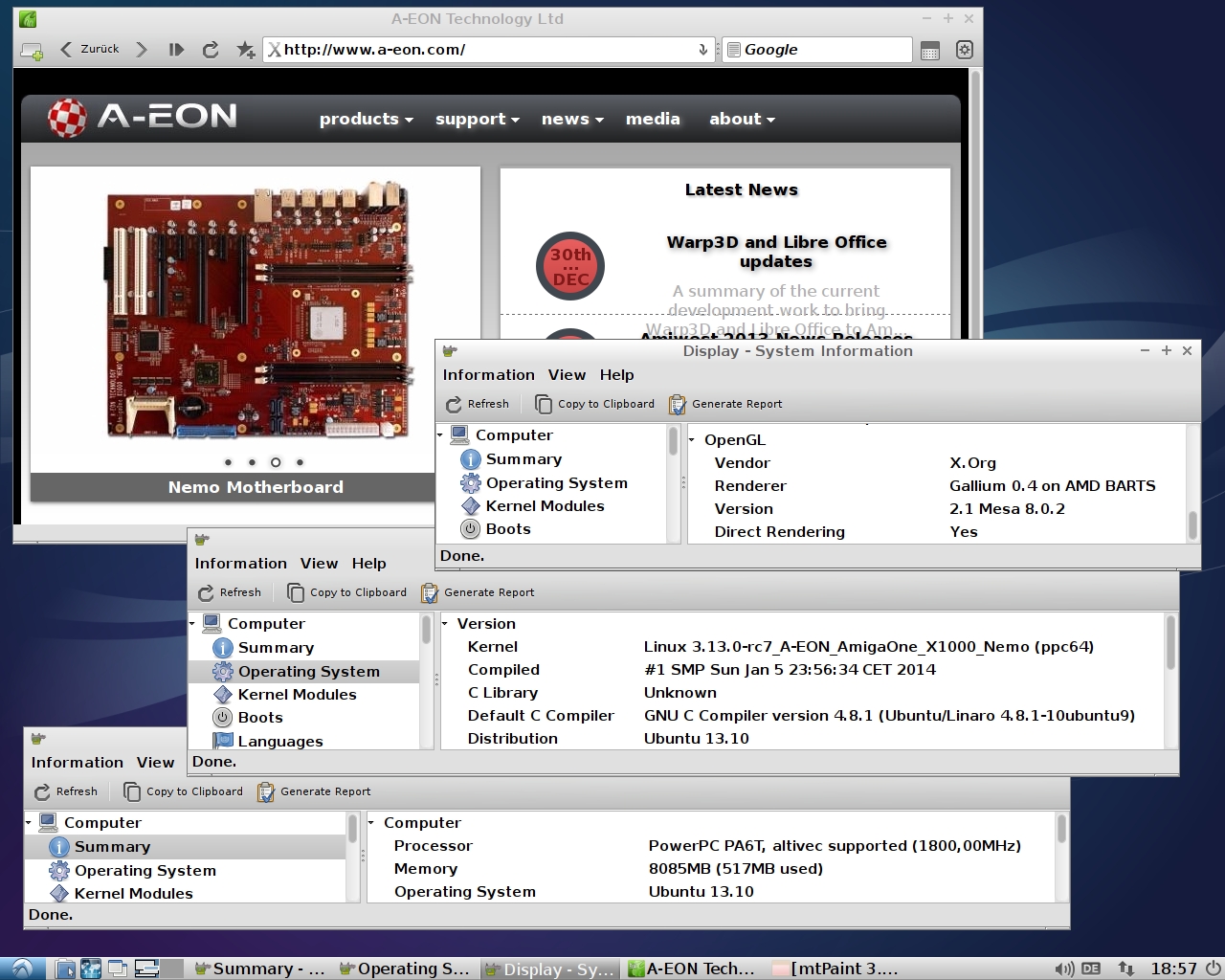
Task: Select the first carousel dot under the motherboard
Action: coord(228,462)
